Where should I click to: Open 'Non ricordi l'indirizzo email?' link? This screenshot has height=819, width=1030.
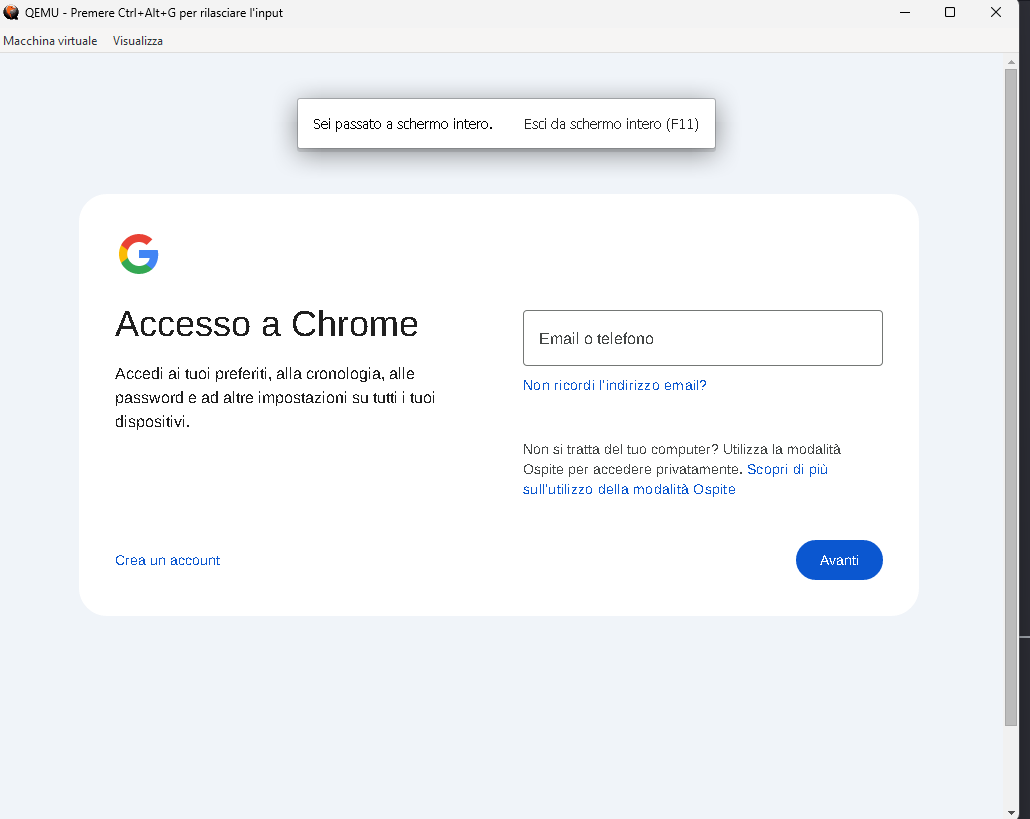click(614, 386)
